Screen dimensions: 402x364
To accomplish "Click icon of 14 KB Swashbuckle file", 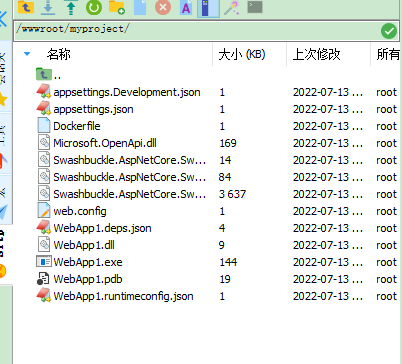I will coord(44,160).
